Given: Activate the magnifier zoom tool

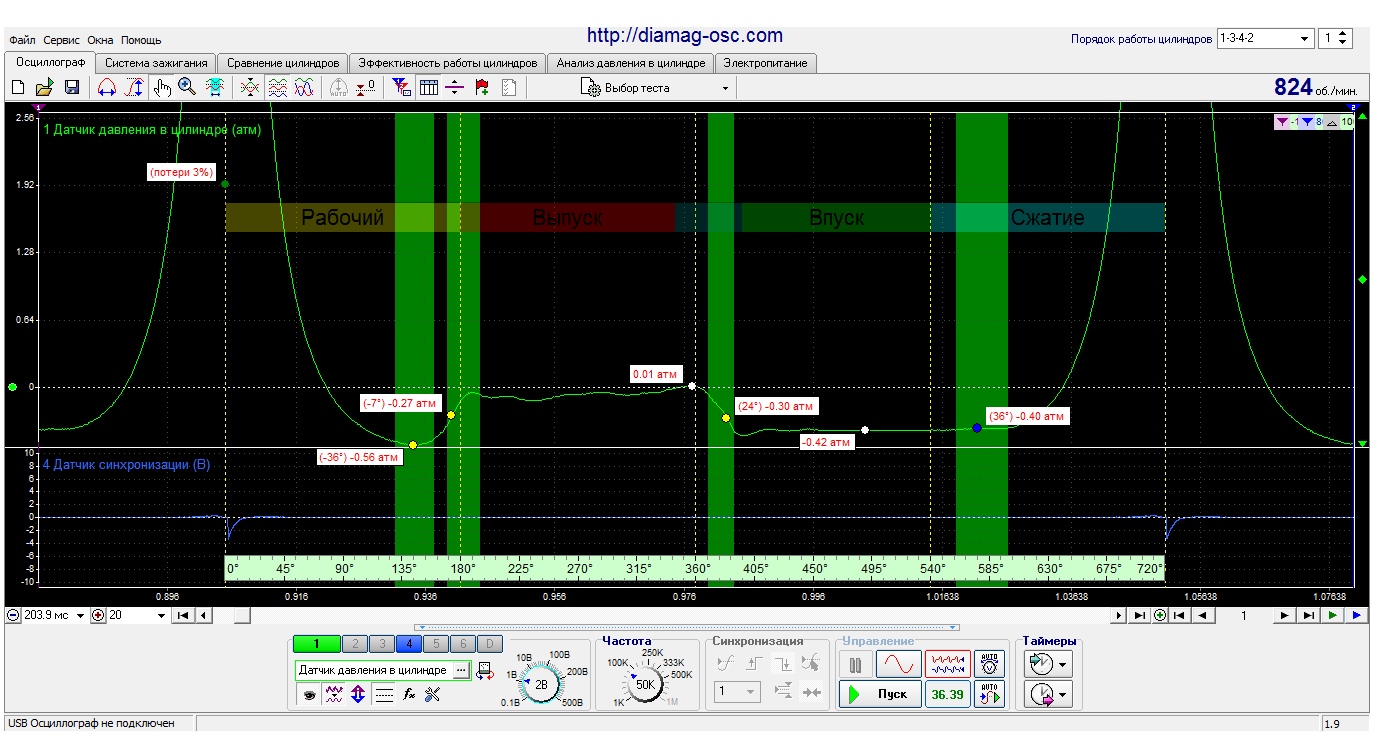Looking at the screenshot, I should (187, 88).
